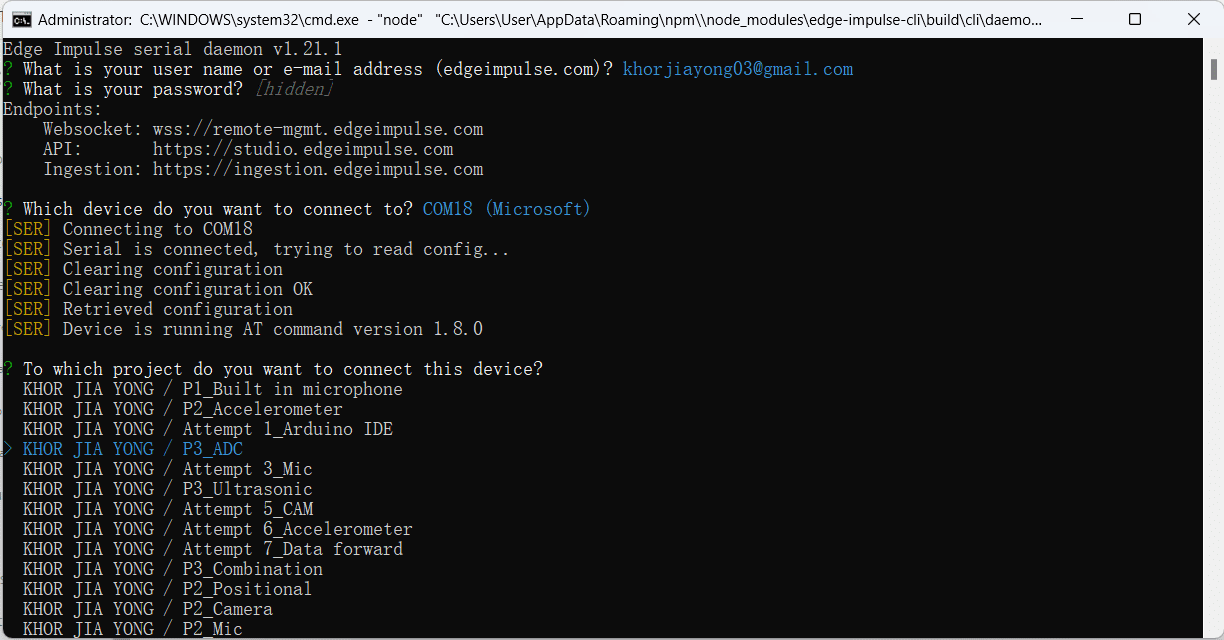Click the scrollbar down arrow
This screenshot has width=1224, height=640.
pyautogui.click(x=1213, y=630)
